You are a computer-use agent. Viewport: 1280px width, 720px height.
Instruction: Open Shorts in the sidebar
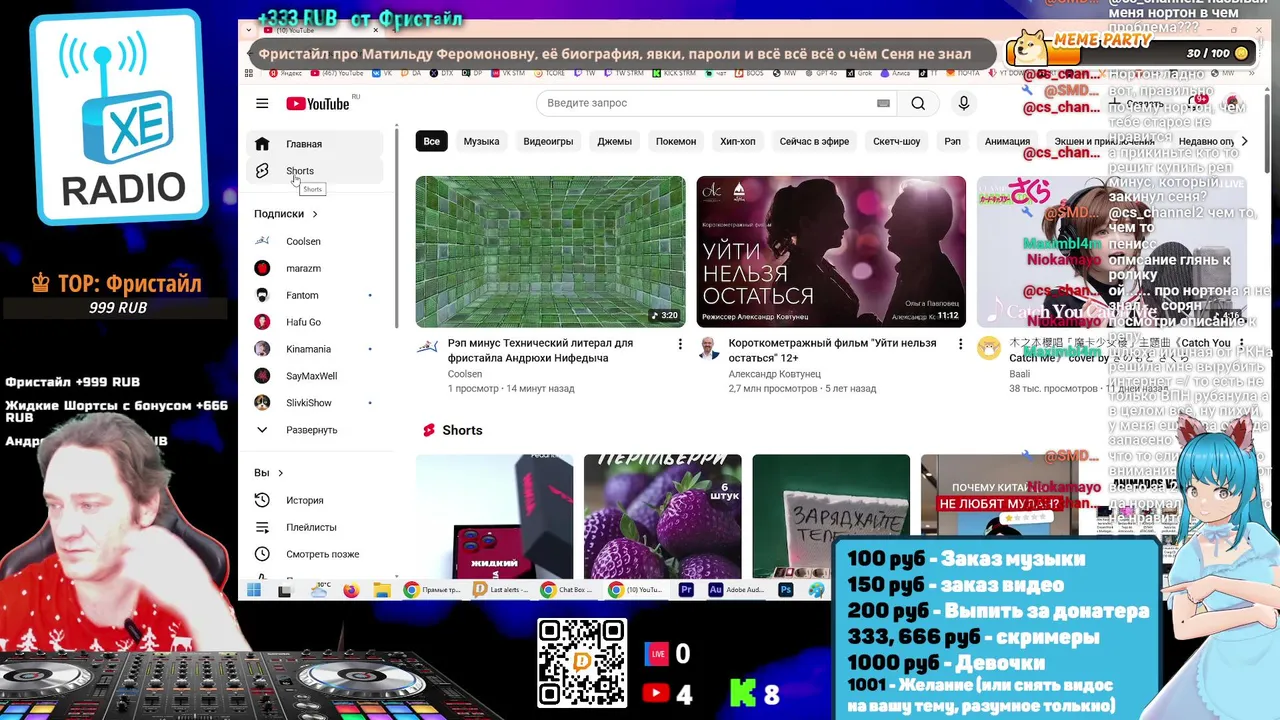[x=315, y=171]
